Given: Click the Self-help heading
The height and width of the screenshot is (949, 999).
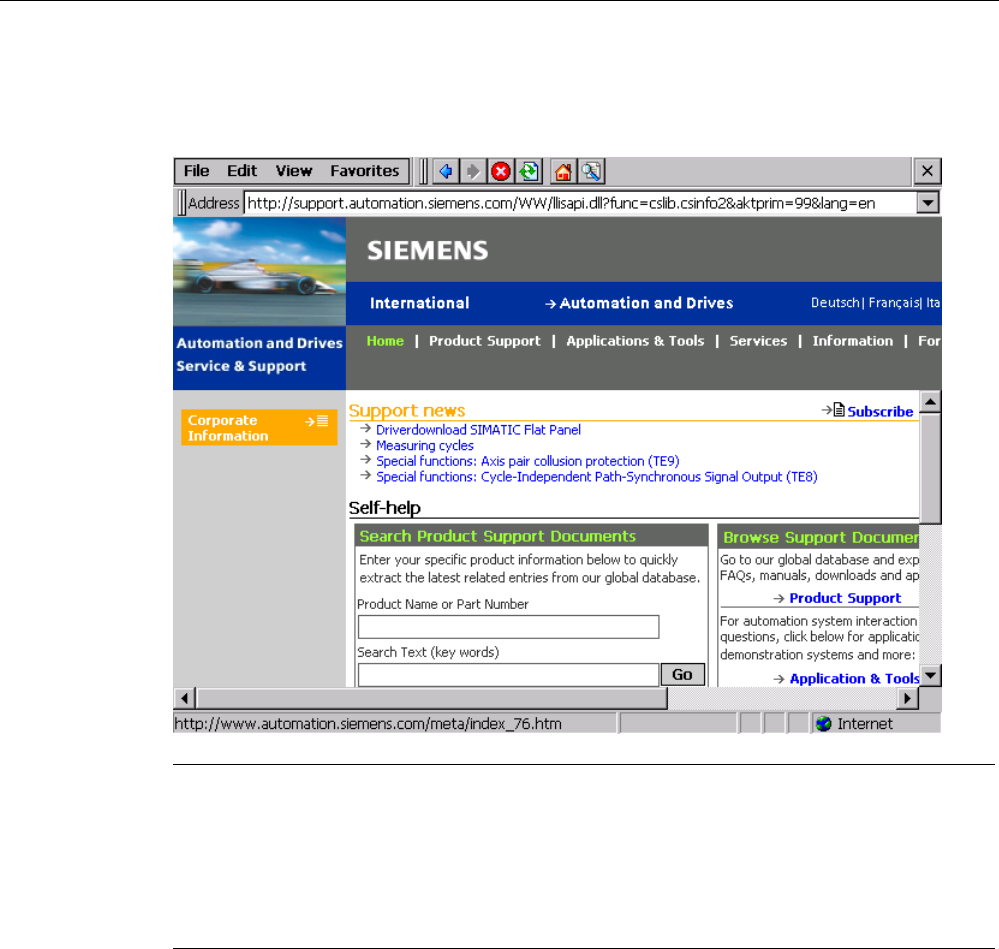Looking at the screenshot, I should (x=384, y=508).
